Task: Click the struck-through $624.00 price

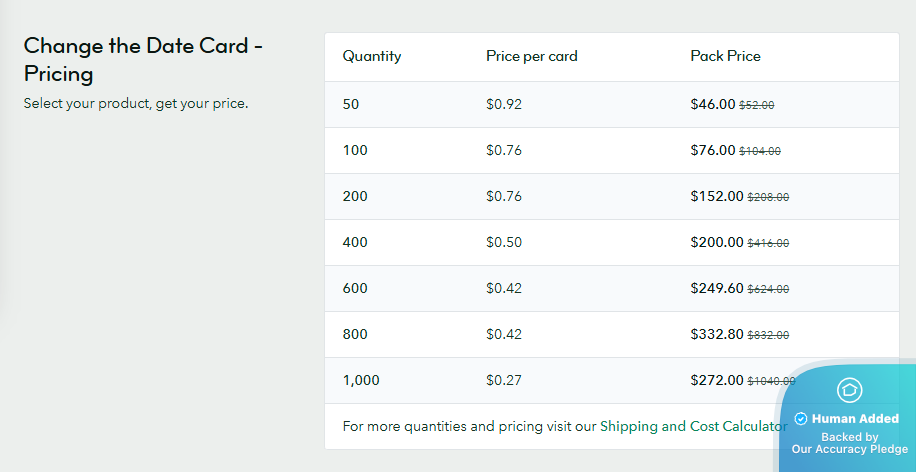Action: point(768,289)
